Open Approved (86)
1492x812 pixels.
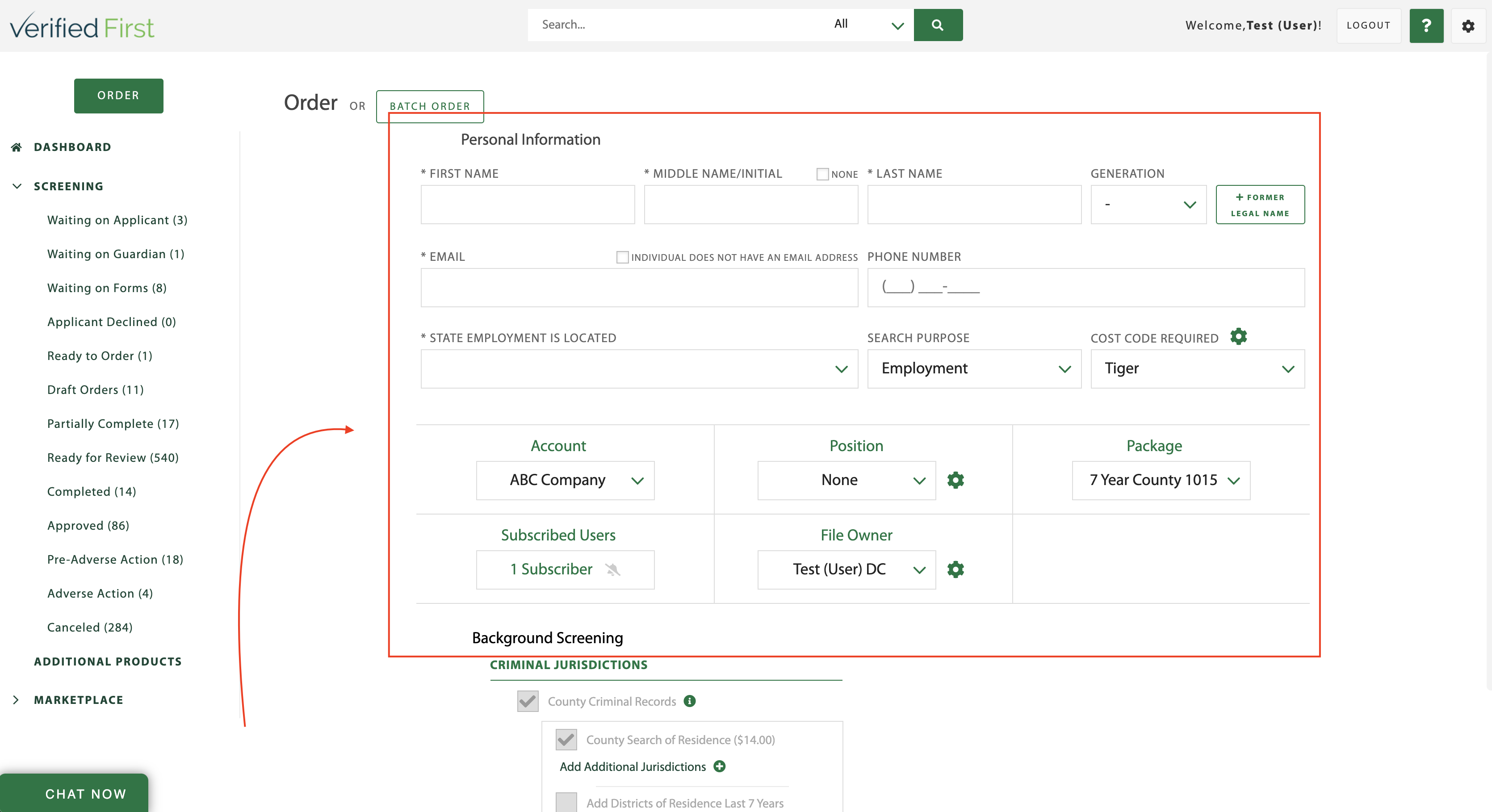pyautogui.click(x=88, y=525)
